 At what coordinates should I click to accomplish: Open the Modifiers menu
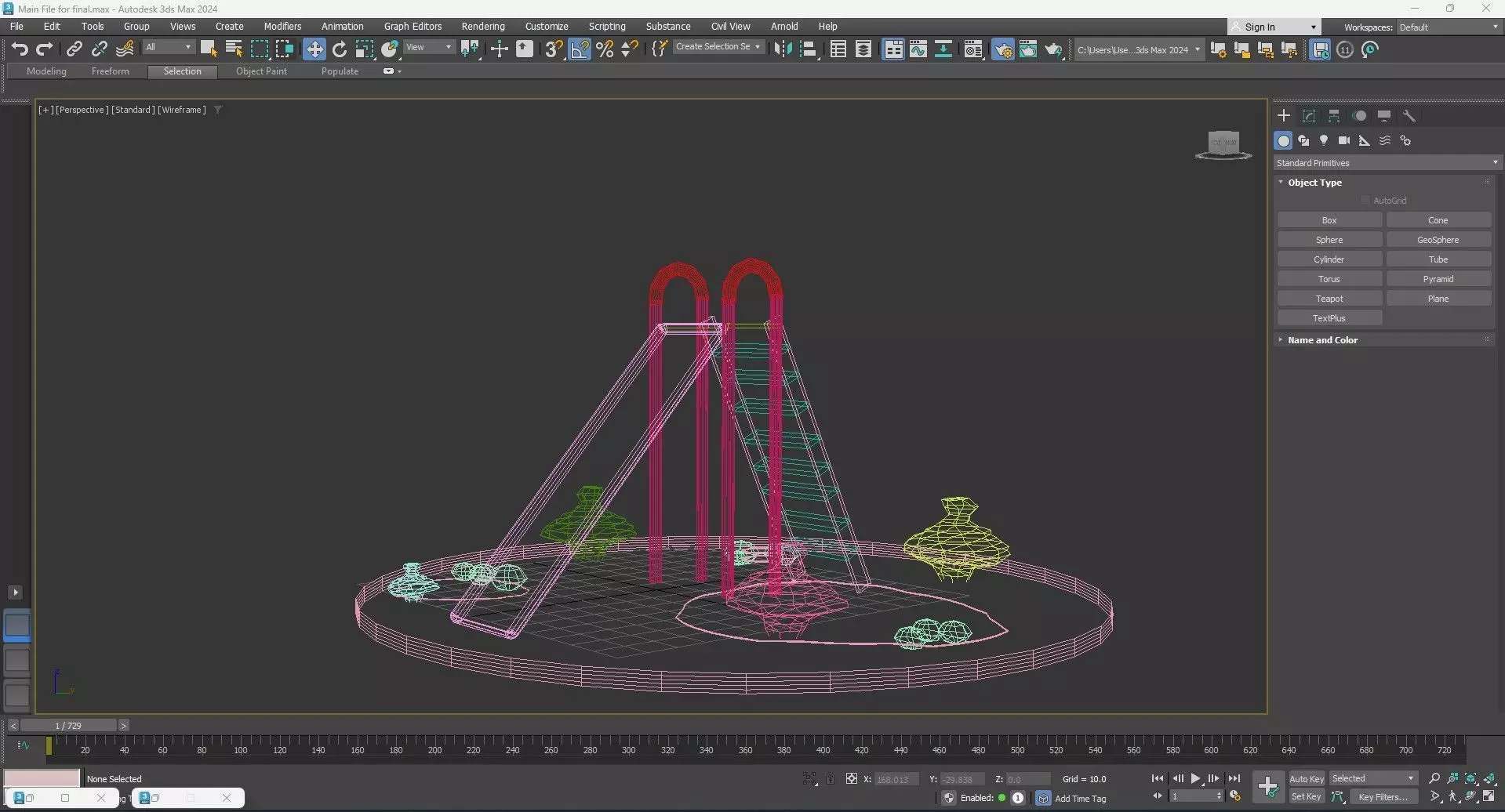[x=282, y=27]
